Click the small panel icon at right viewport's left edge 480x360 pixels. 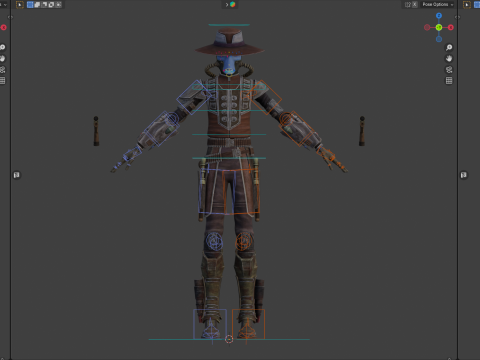464,175
